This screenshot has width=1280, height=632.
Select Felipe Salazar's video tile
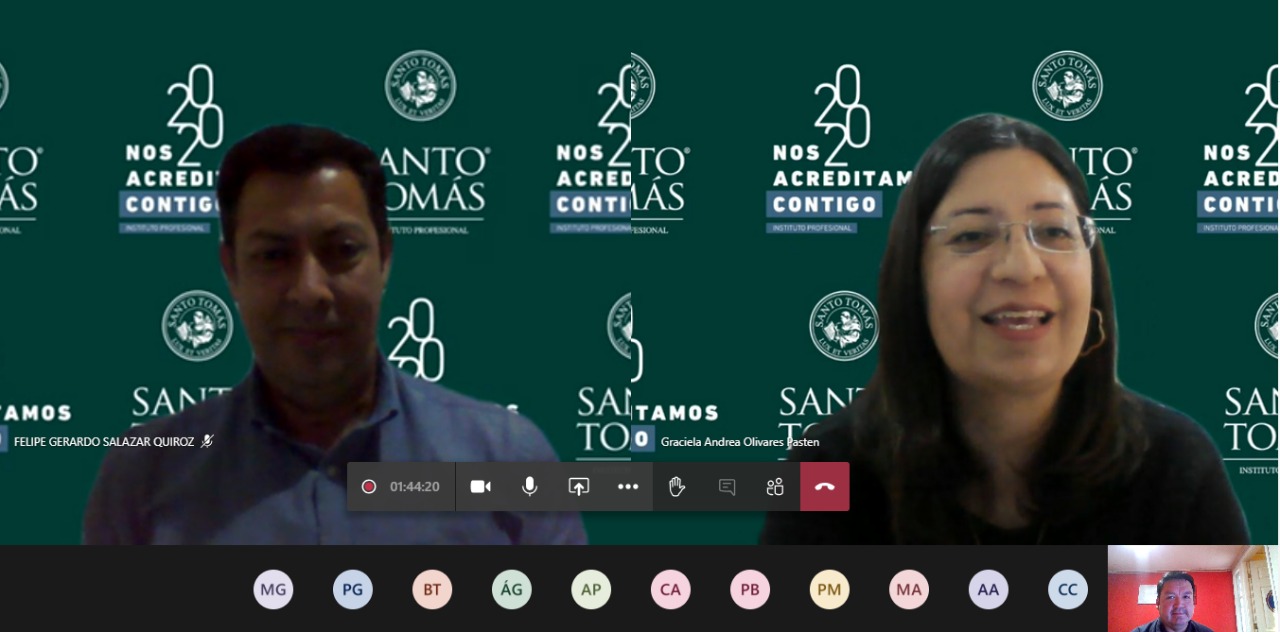coord(315,272)
